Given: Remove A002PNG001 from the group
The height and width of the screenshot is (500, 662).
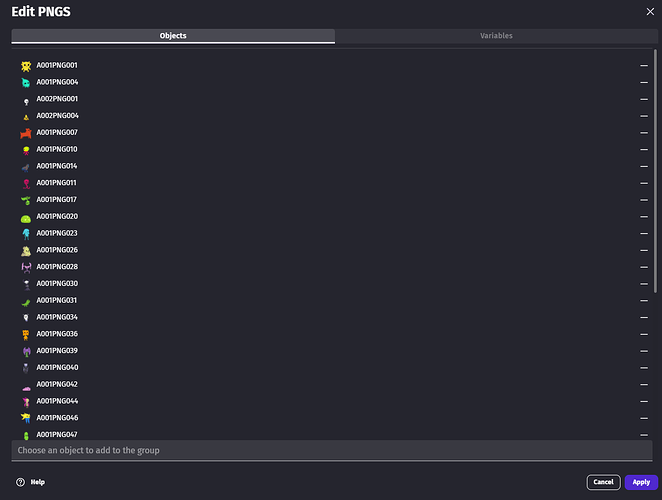Looking at the screenshot, I should pyautogui.click(x=644, y=99).
